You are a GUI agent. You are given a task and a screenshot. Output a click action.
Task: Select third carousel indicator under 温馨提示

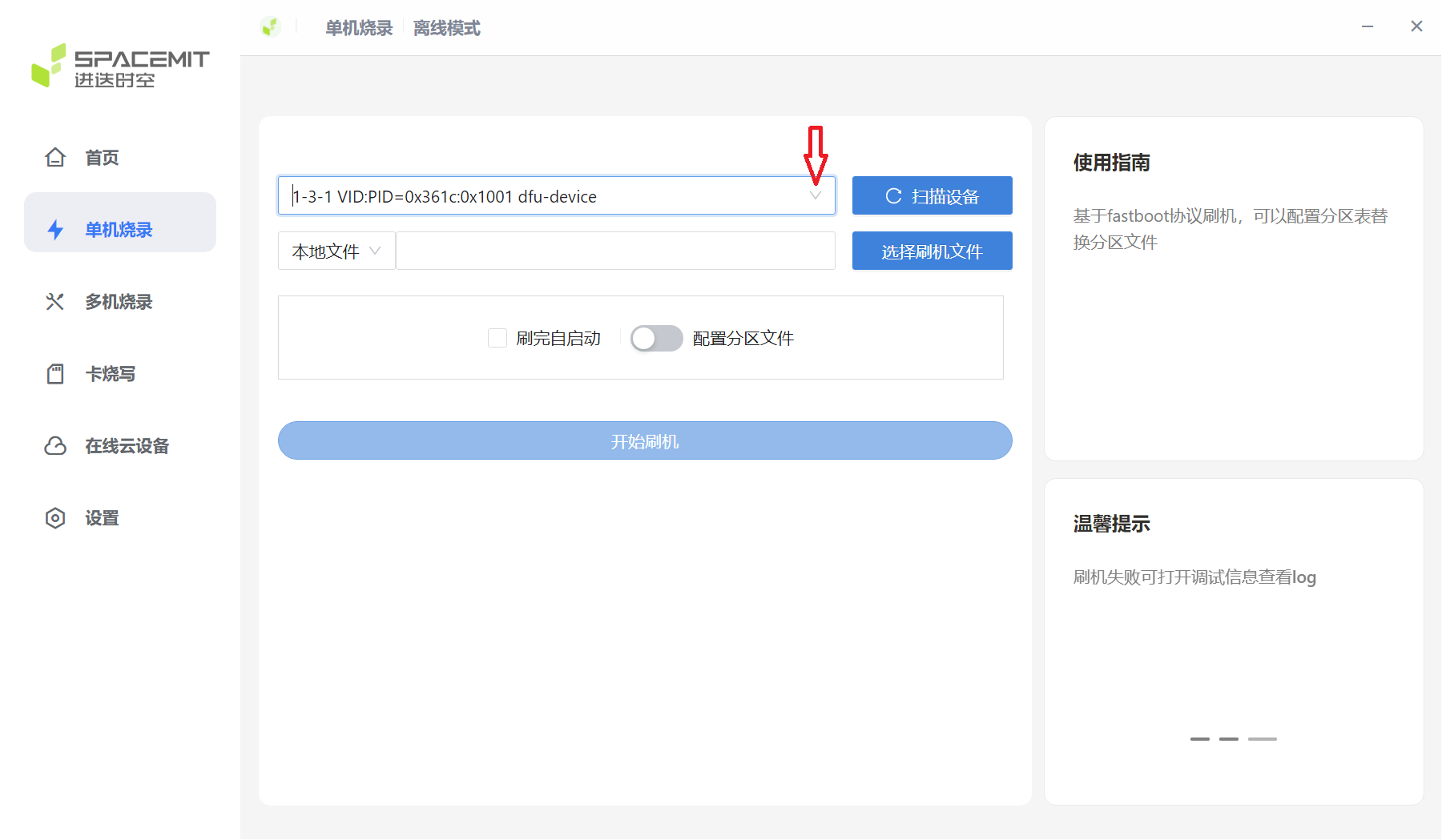[x=1263, y=738]
